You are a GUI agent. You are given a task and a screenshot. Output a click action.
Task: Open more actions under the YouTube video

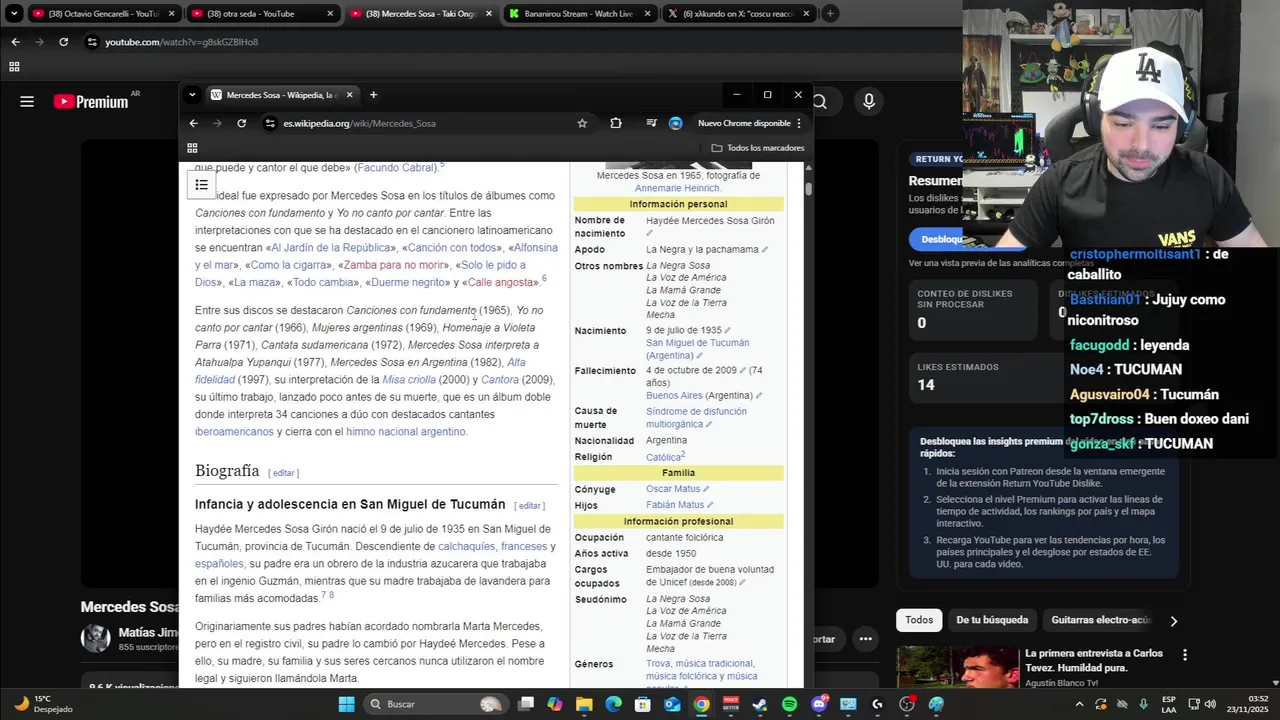[866, 639]
